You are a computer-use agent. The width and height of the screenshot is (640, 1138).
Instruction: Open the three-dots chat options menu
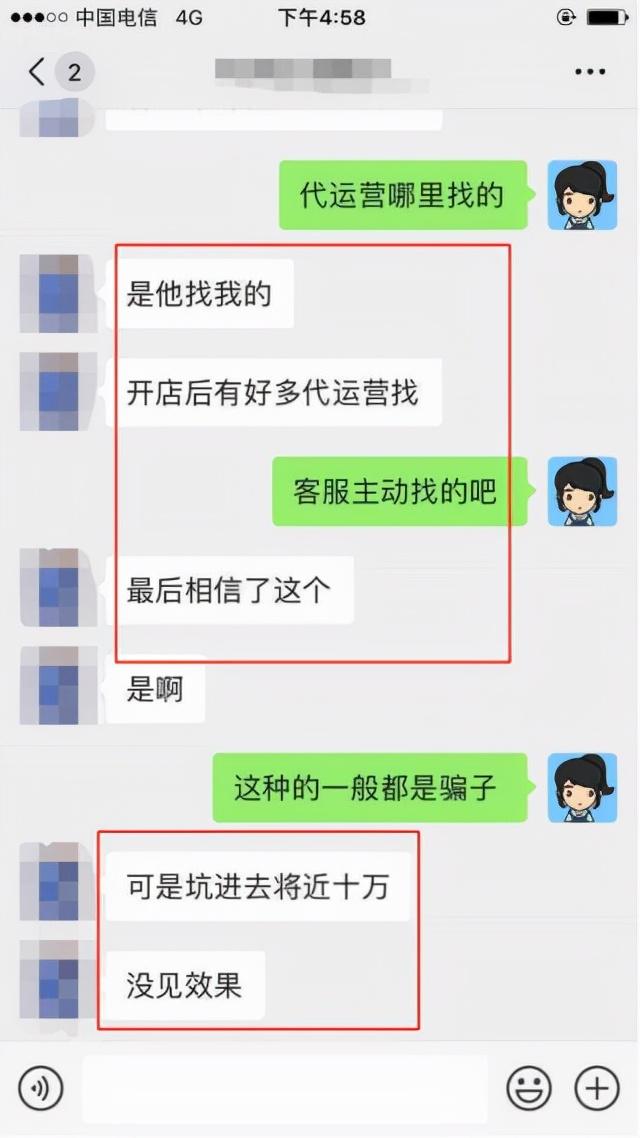(590, 72)
